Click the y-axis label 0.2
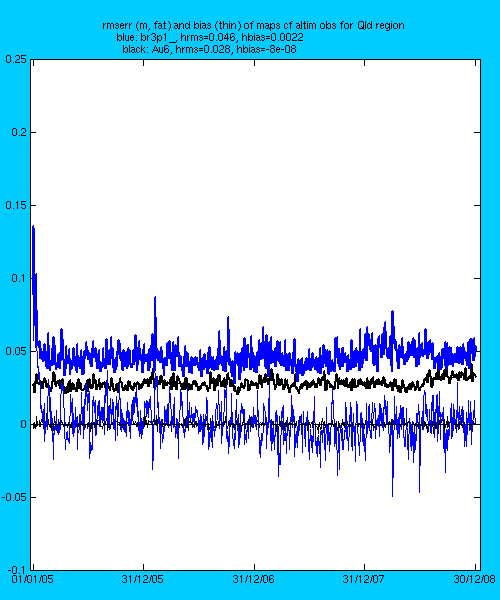 (x=18, y=132)
